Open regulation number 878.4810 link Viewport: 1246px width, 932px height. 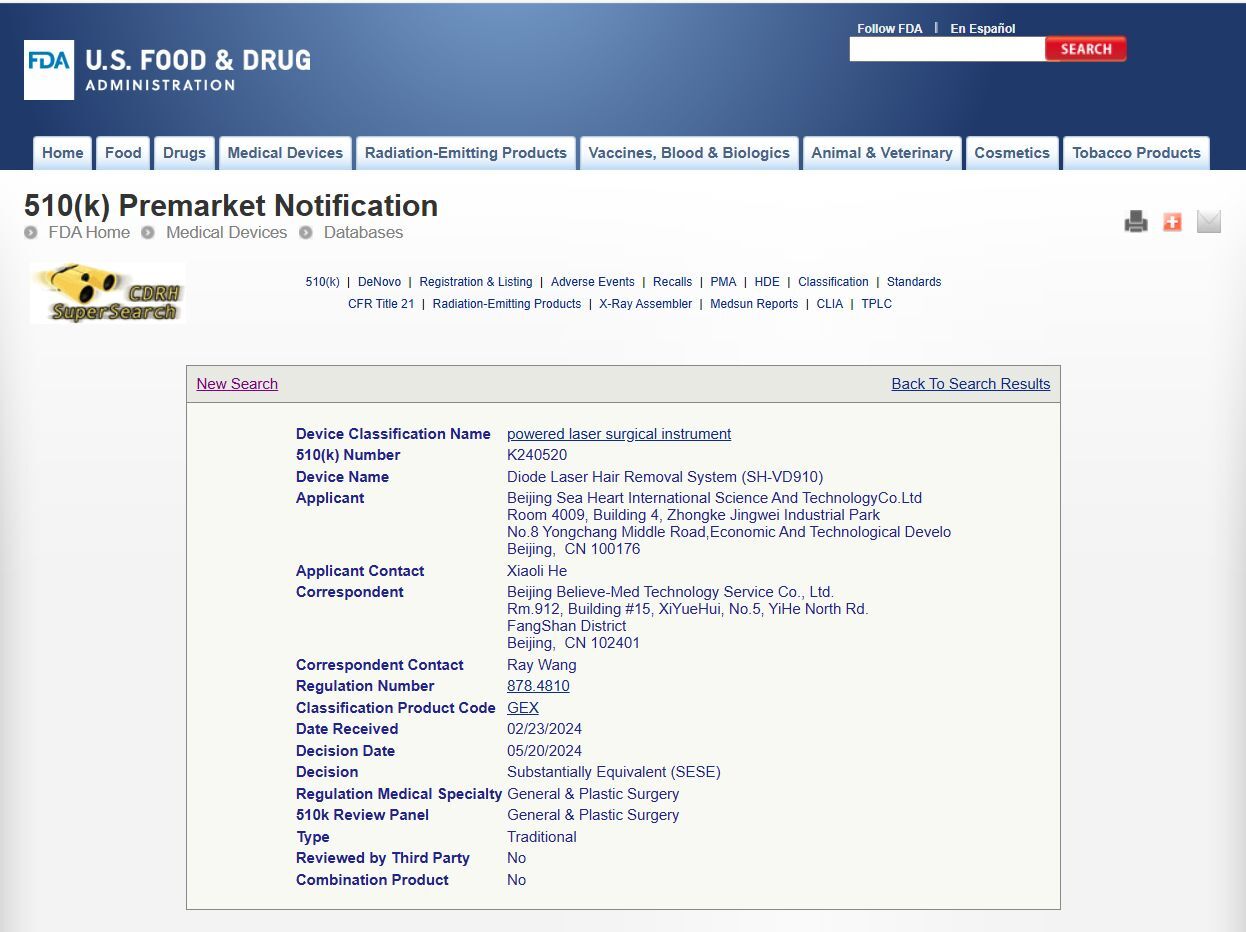(538, 686)
